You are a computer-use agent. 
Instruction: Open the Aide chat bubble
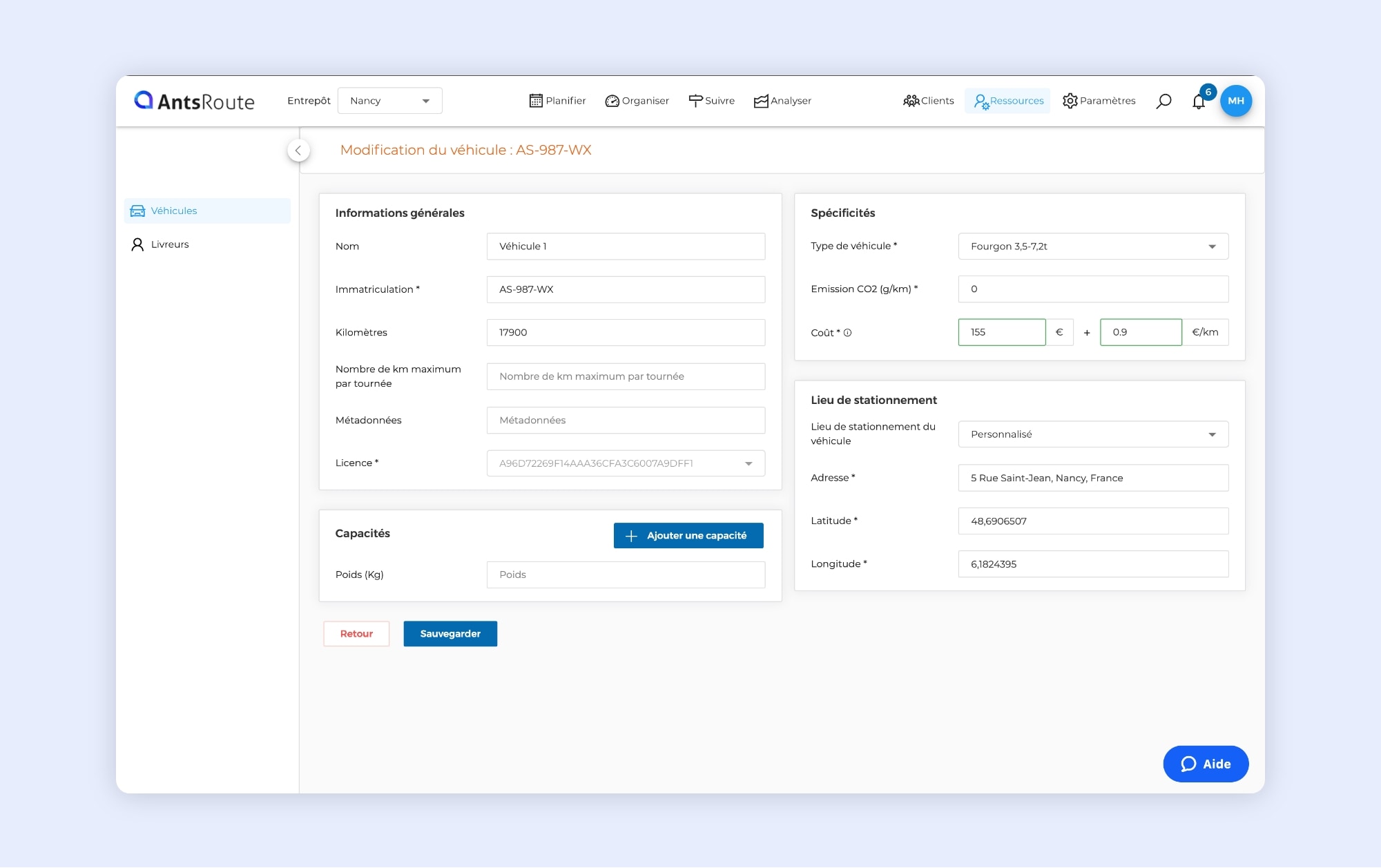1206,764
